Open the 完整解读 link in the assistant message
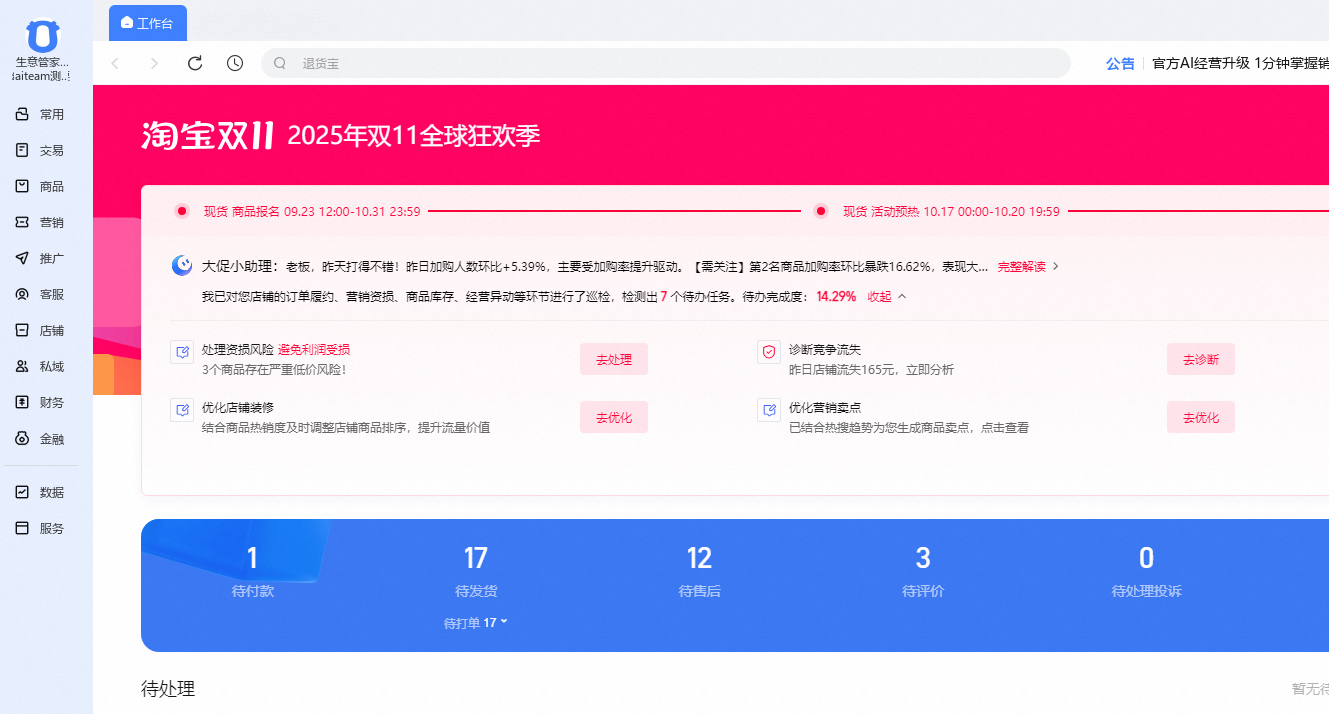The height and width of the screenshot is (714, 1329). click(1021, 266)
